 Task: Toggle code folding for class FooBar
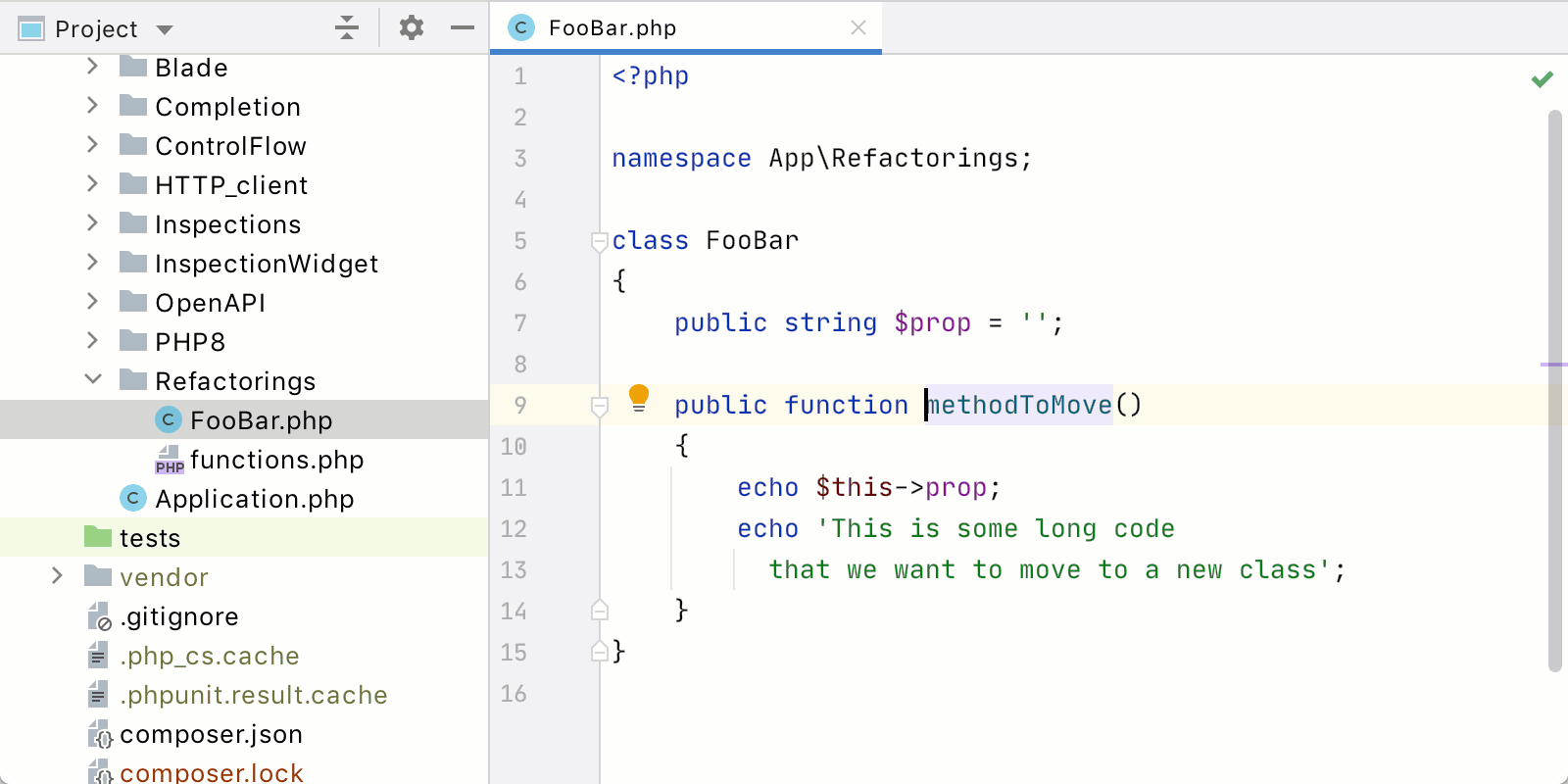coord(600,241)
